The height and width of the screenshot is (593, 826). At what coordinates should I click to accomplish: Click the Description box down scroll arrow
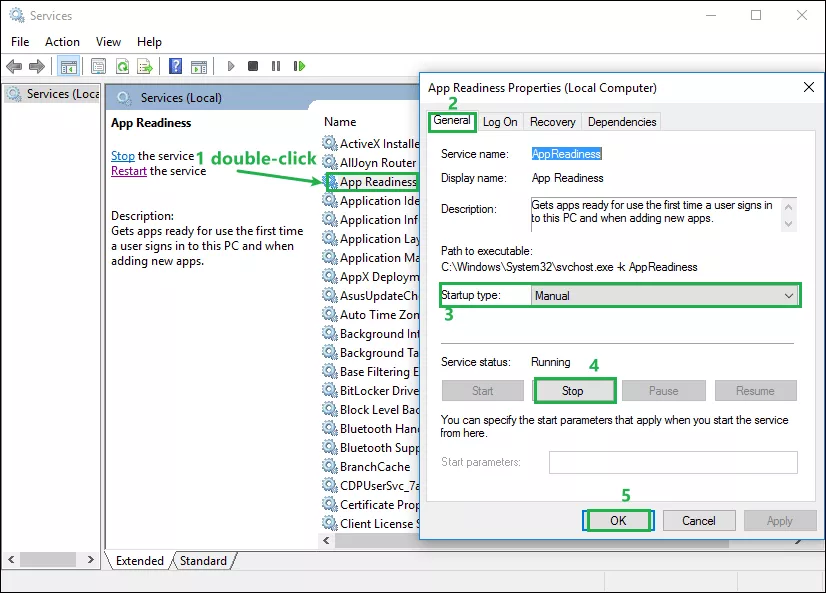tap(788, 224)
